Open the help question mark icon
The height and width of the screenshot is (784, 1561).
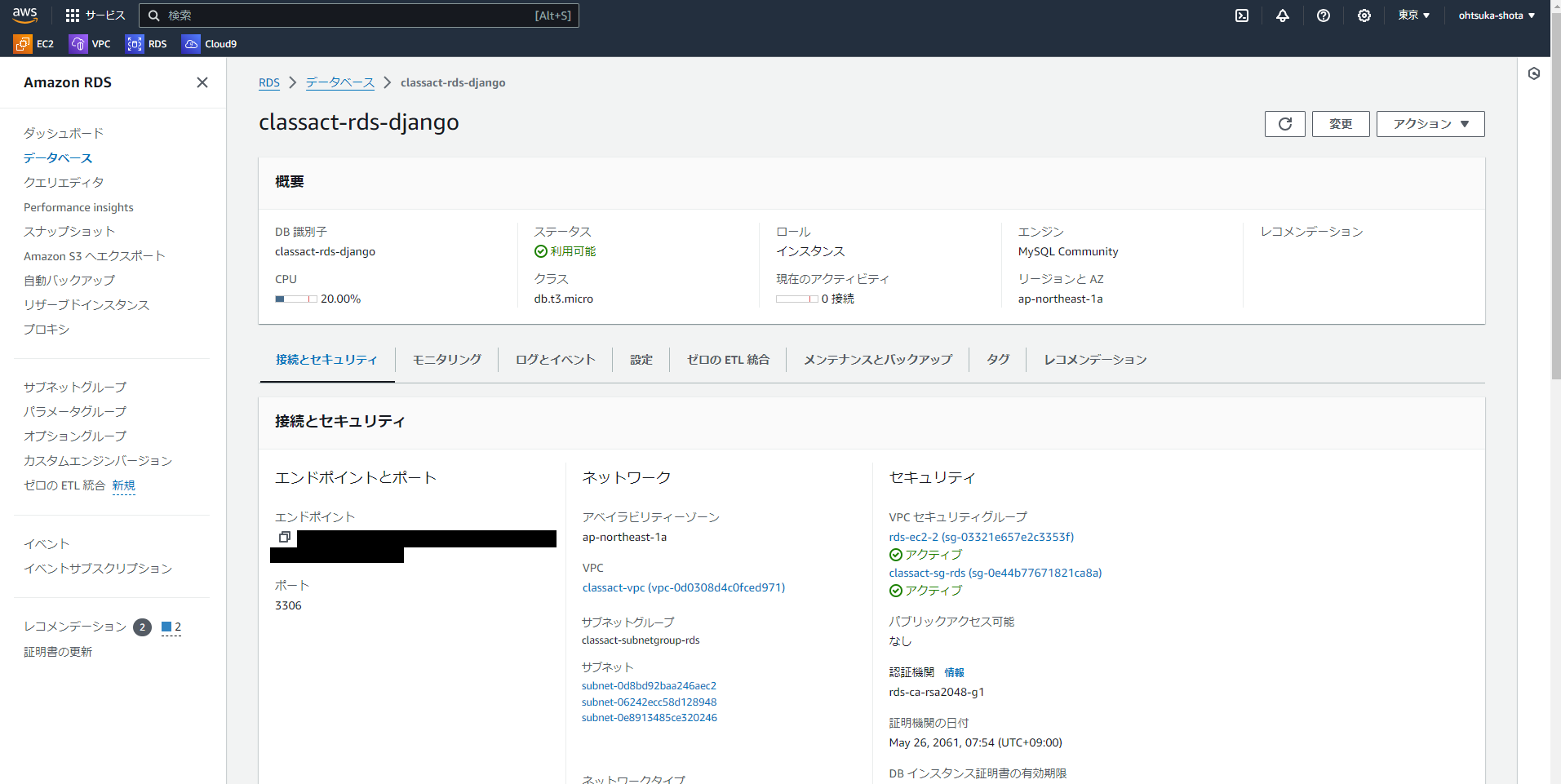[1324, 16]
